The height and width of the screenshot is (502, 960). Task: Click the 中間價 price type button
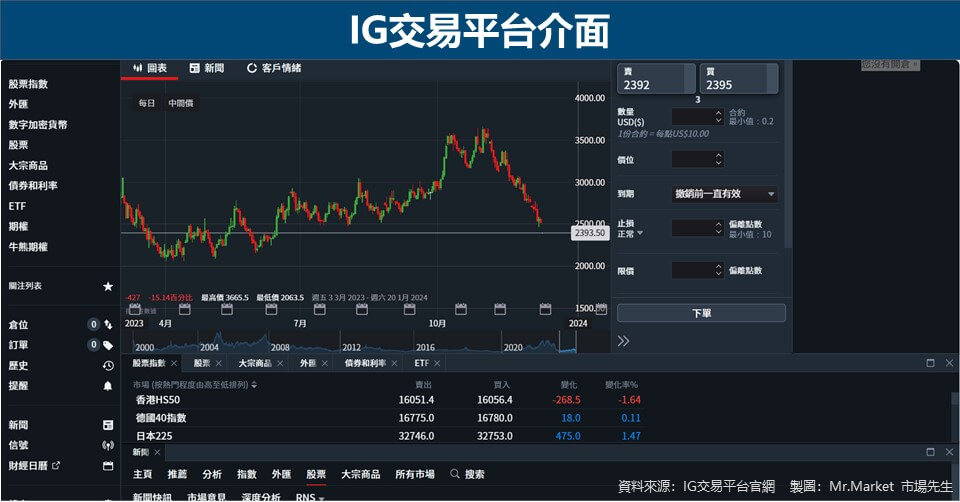(x=181, y=103)
